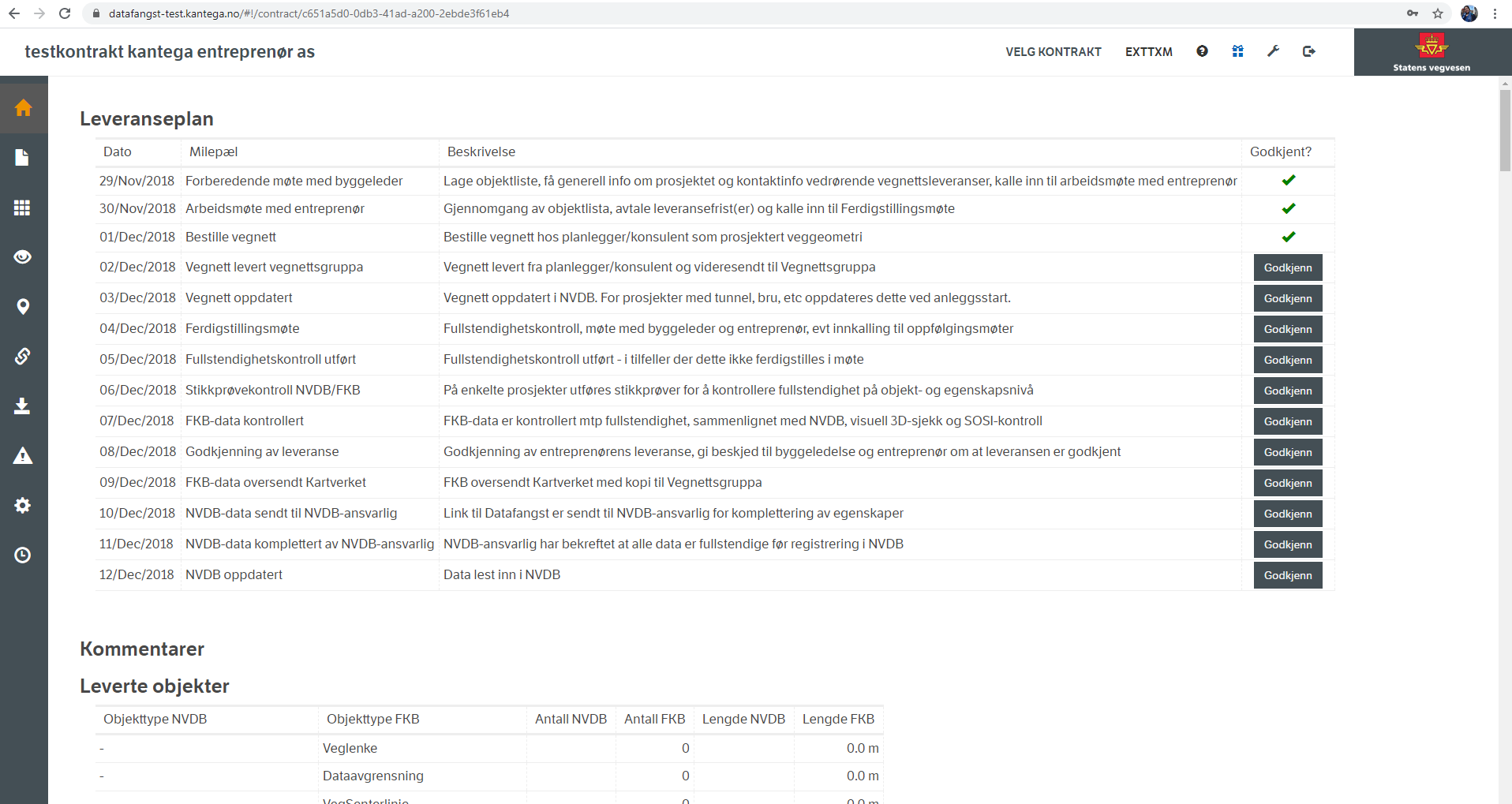The width and height of the screenshot is (1512, 804).
Task: Open the download icon in sidebar
Action: click(23, 406)
